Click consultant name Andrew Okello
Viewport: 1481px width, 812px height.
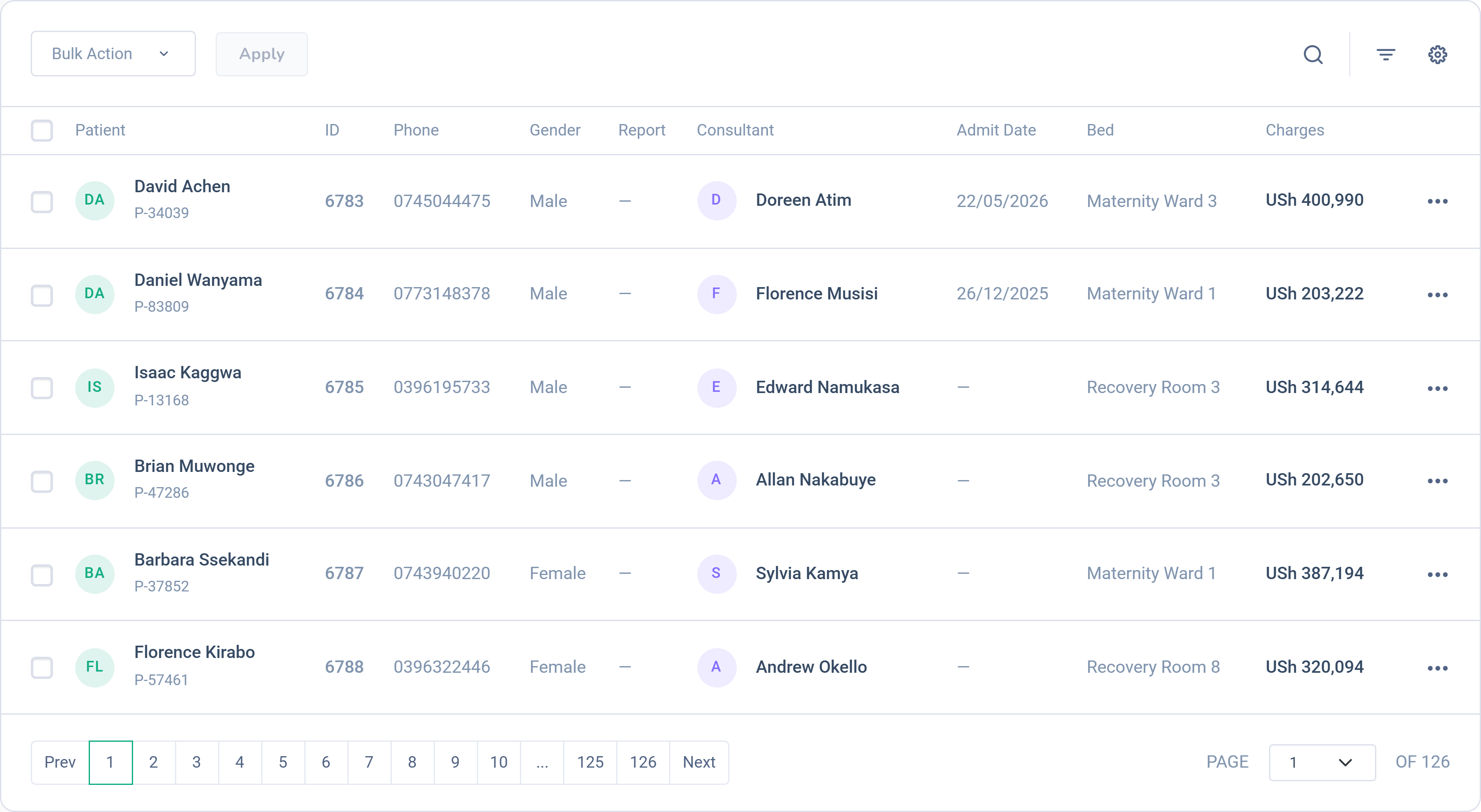(811, 667)
